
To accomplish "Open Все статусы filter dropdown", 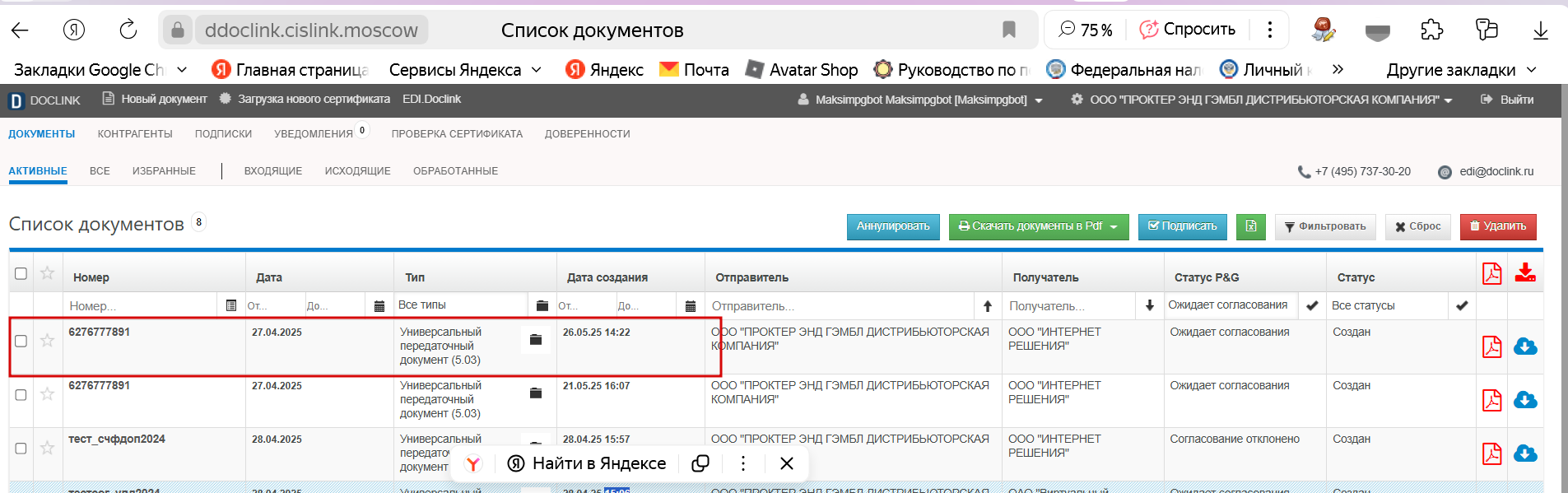I will click(1388, 305).
